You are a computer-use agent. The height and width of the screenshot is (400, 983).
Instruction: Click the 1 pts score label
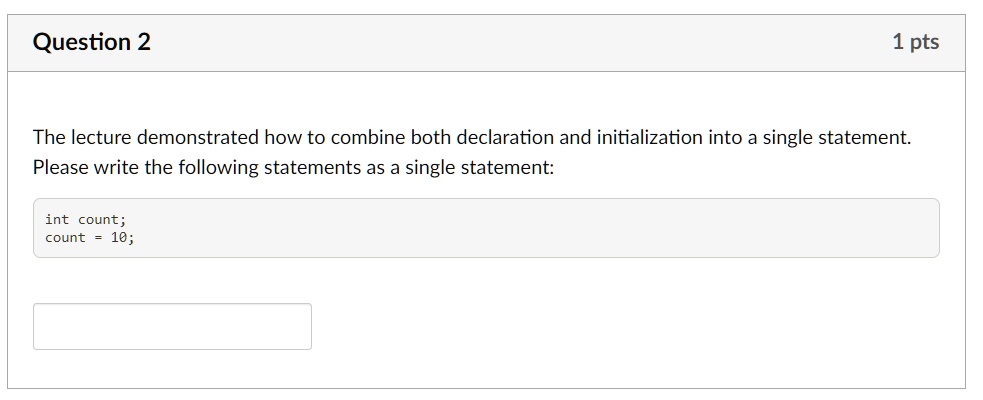coord(915,42)
